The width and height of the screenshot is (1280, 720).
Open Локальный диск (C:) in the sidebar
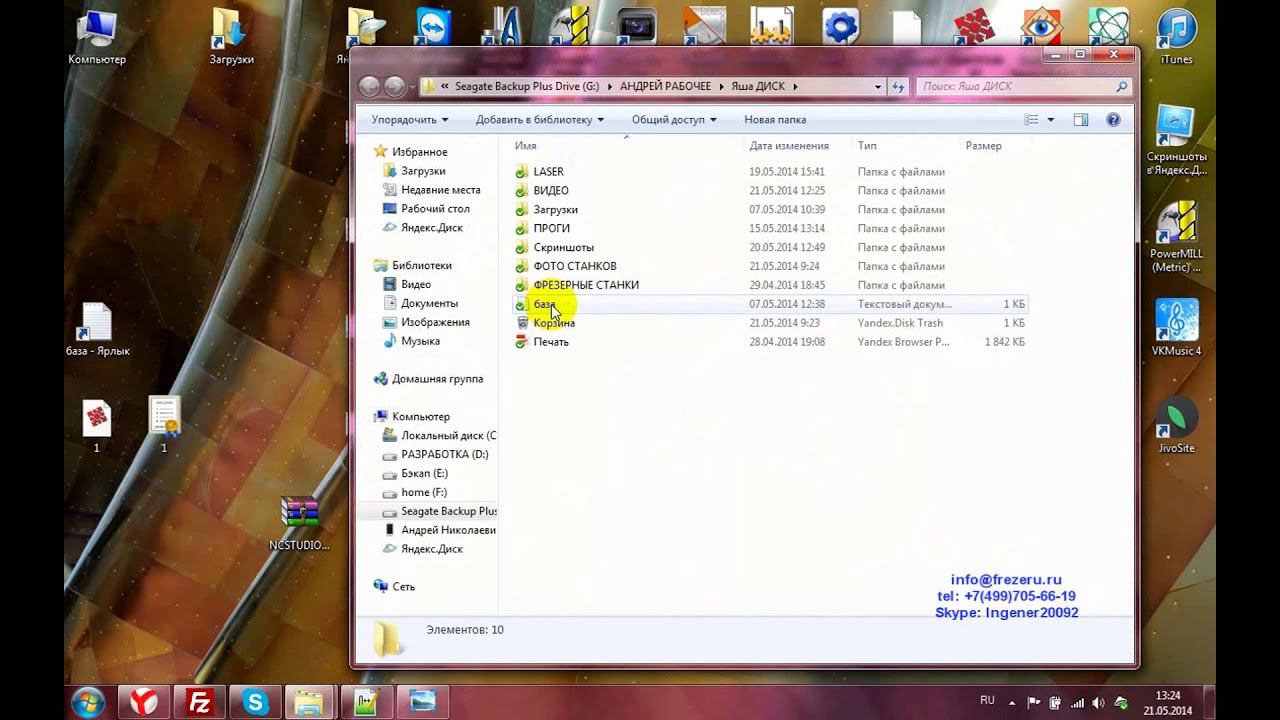(x=448, y=436)
